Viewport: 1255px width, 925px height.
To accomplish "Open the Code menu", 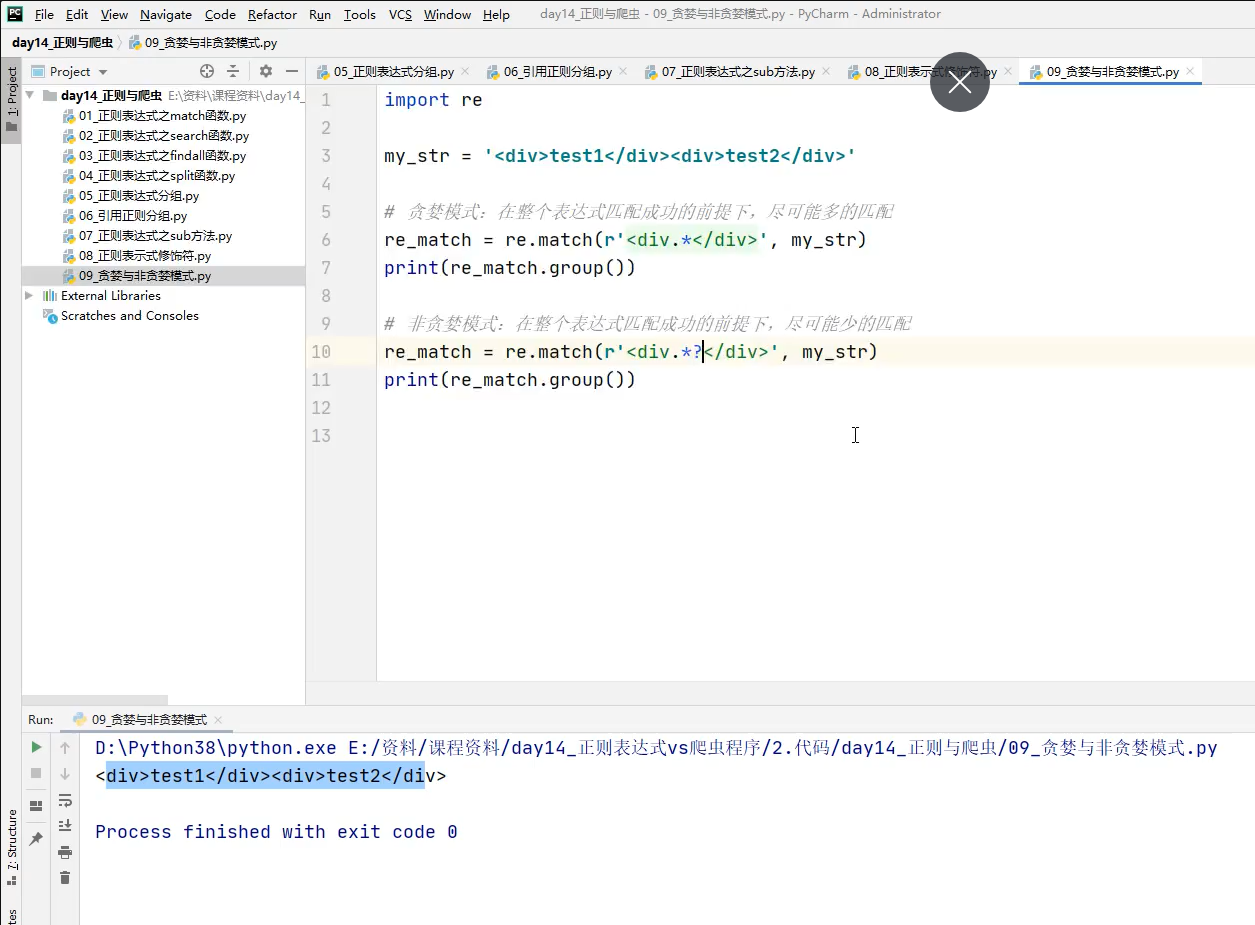I will pyautogui.click(x=220, y=14).
